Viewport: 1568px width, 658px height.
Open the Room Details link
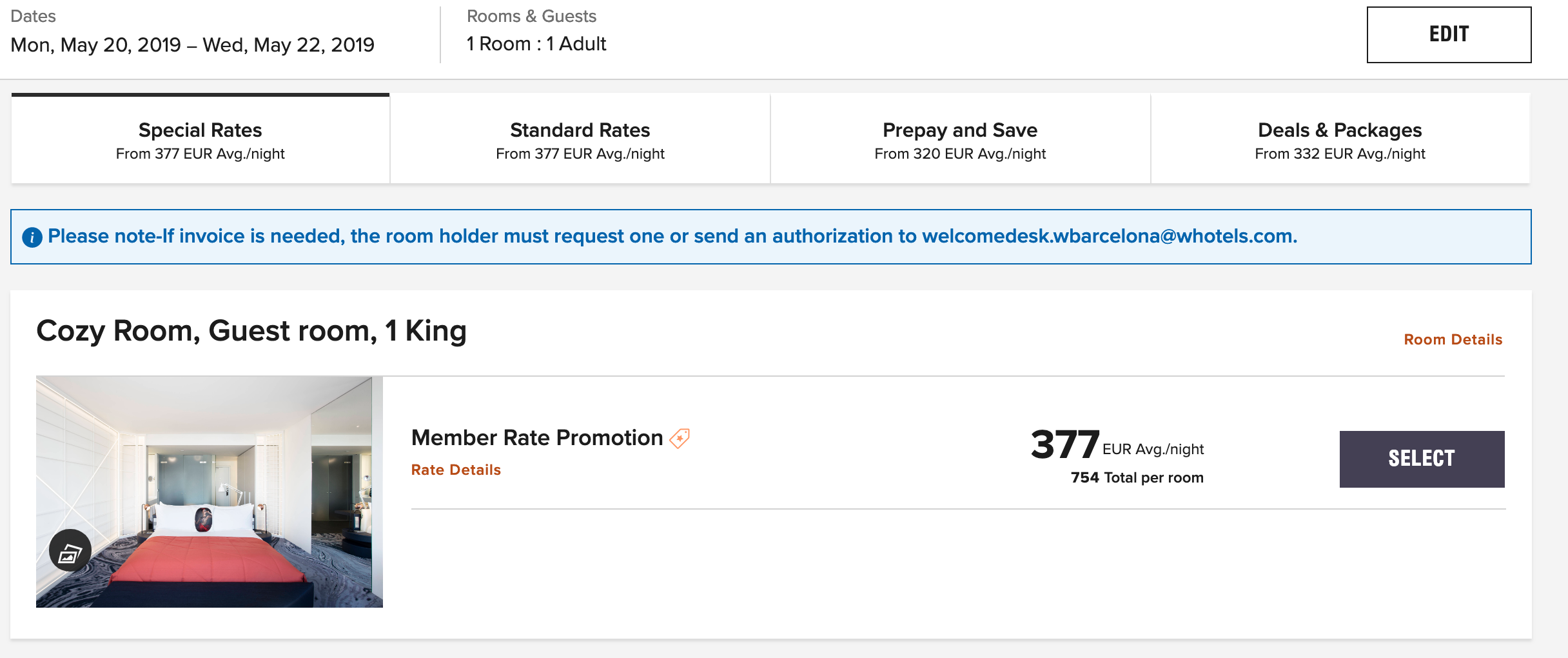point(1453,339)
